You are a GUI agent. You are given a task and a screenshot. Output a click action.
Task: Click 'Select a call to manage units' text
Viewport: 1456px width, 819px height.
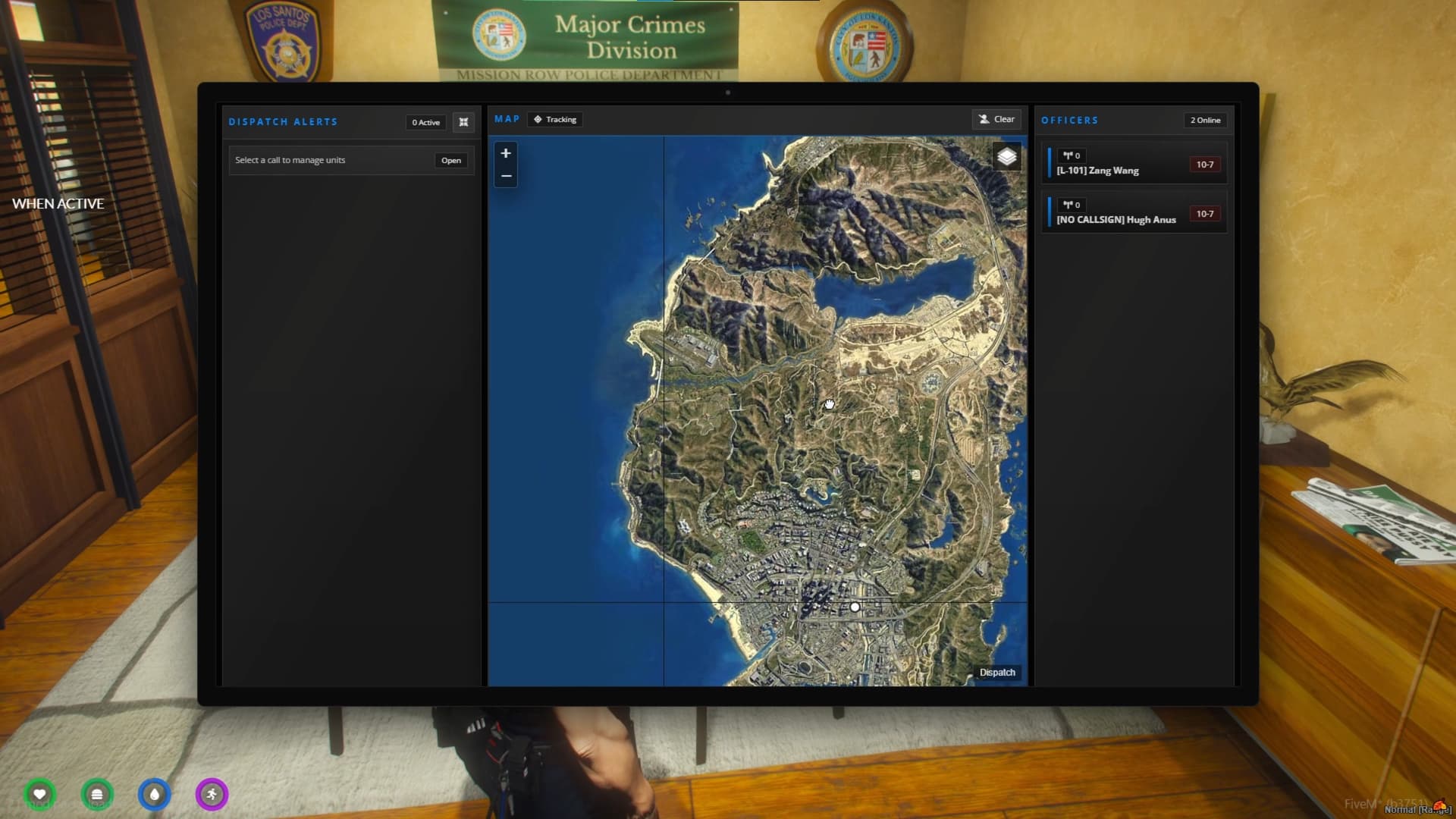tap(290, 160)
